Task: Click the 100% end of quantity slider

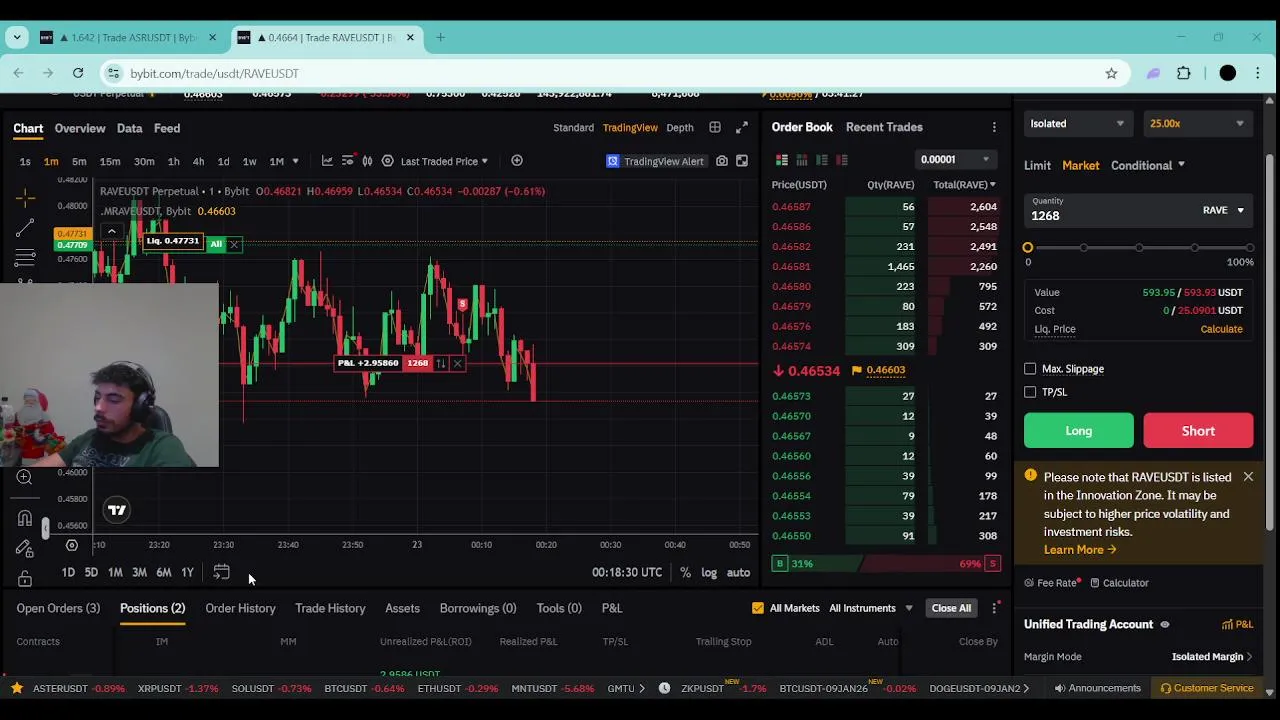Action: (x=1249, y=247)
